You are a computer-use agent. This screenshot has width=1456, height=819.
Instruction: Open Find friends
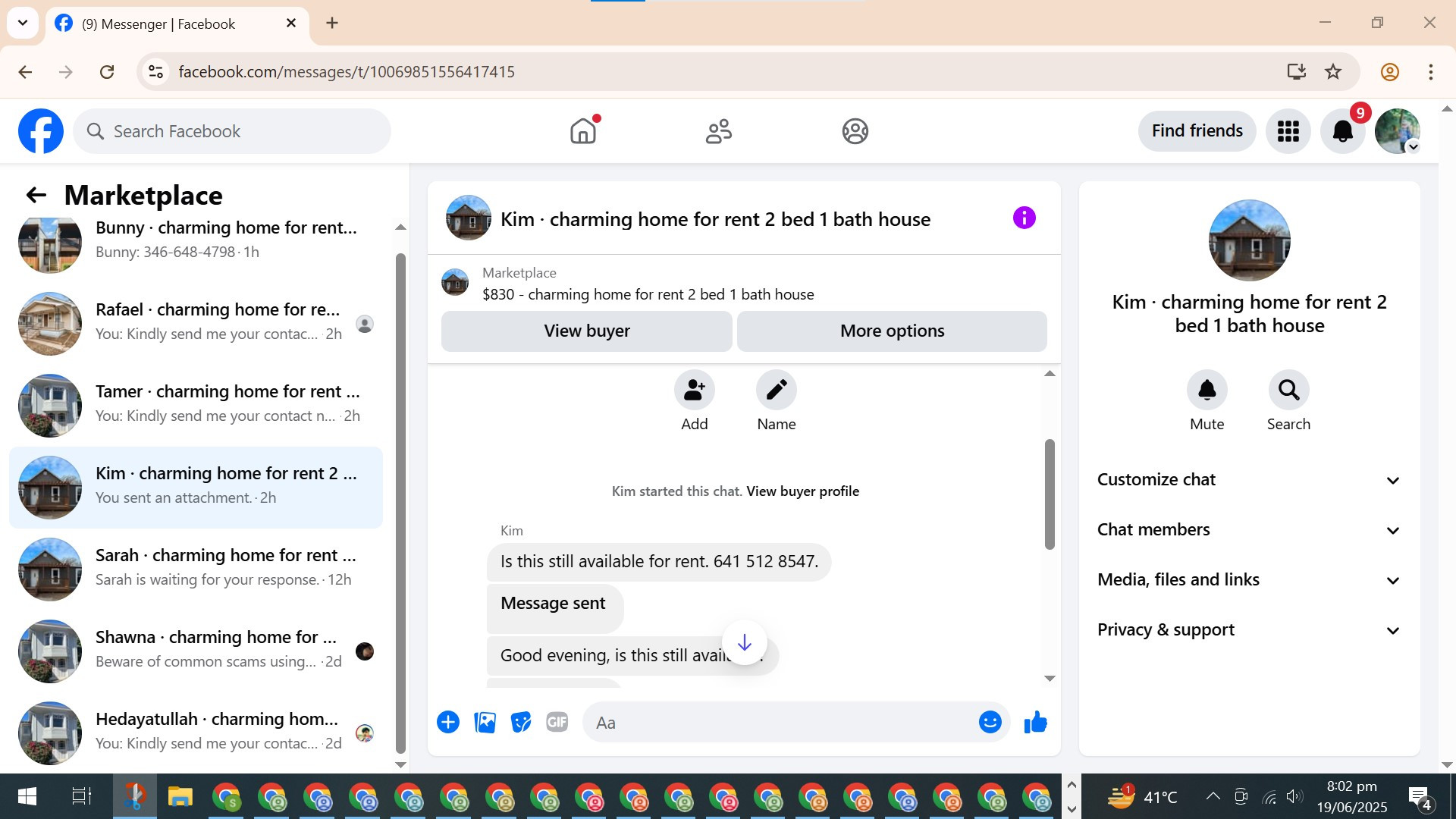point(1197,131)
